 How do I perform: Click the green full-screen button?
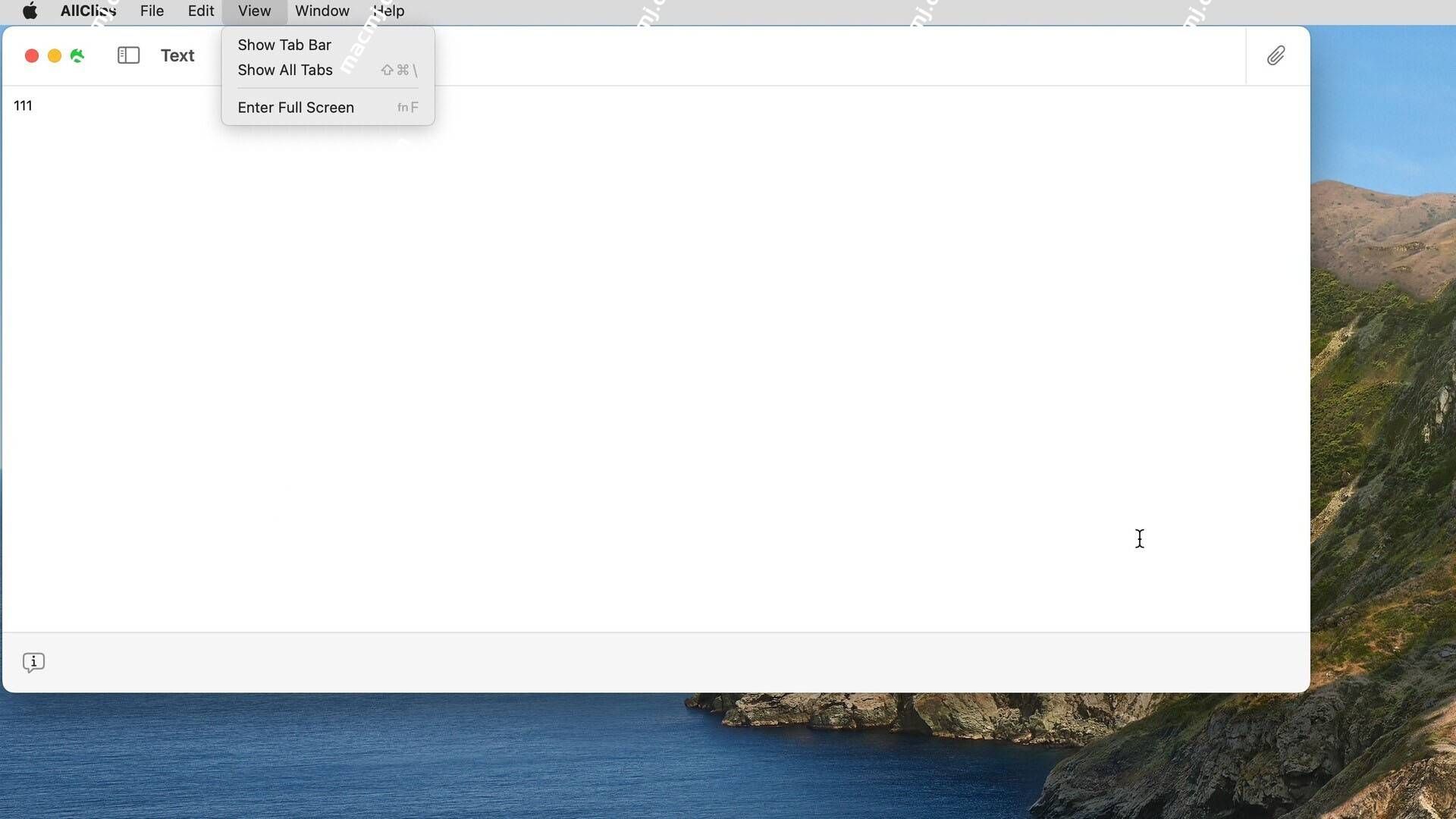tap(77, 55)
